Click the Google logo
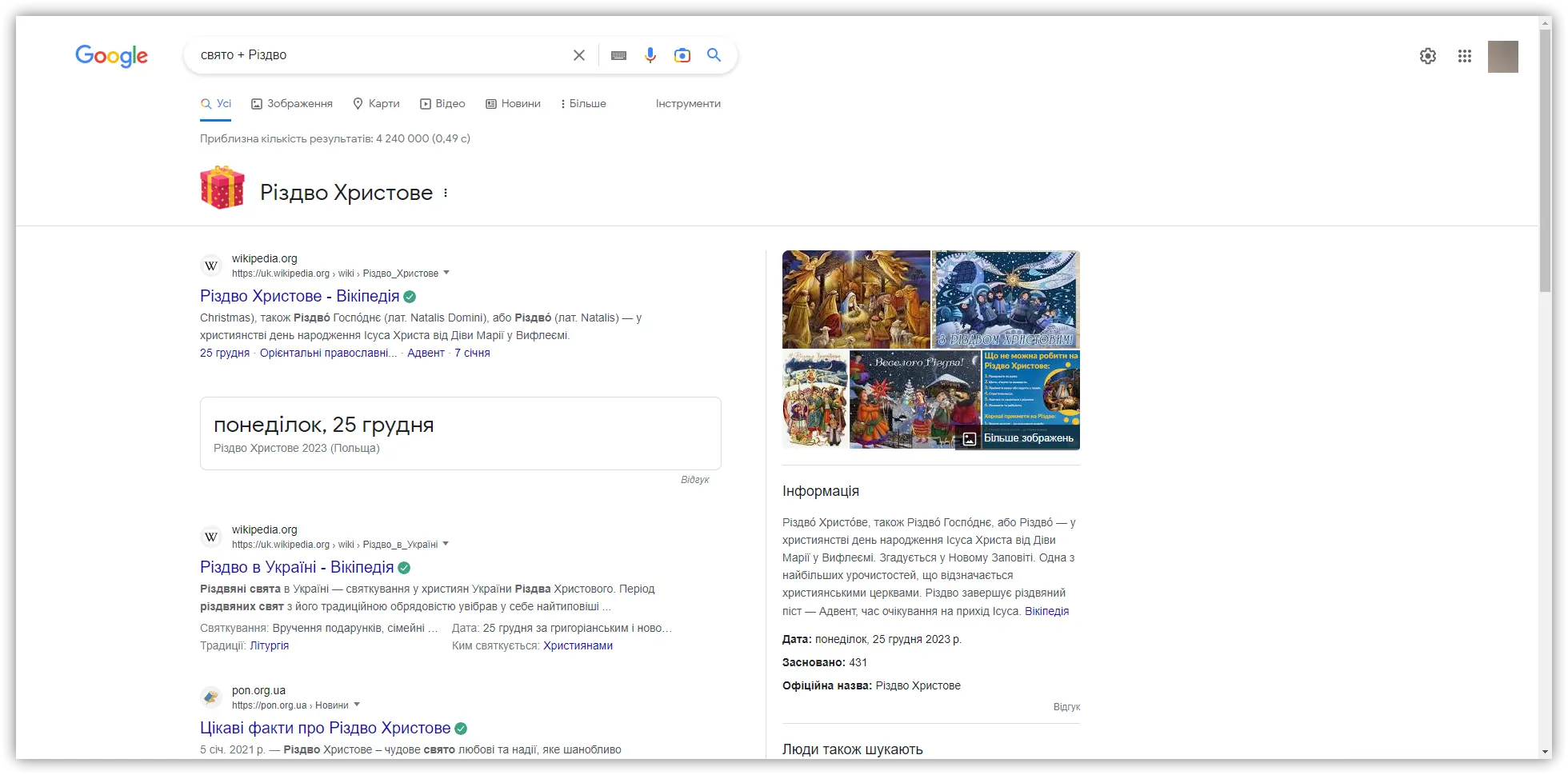The width and height of the screenshot is (1568, 775). tap(111, 55)
